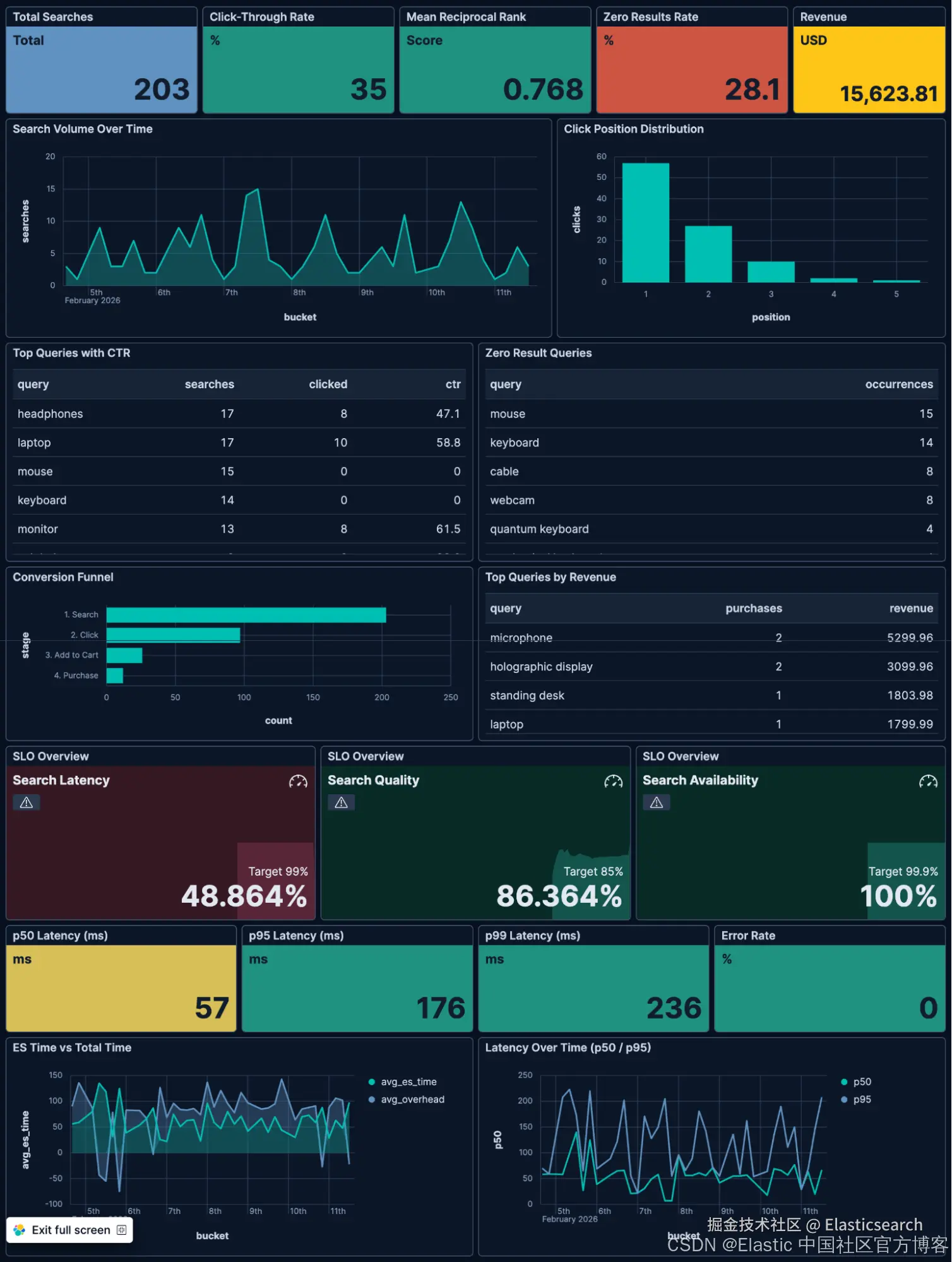Click the gauge icon on Search Quality panel
This screenshot has height=1262, width=952.
pyautogui.click(x=613, y=782)
